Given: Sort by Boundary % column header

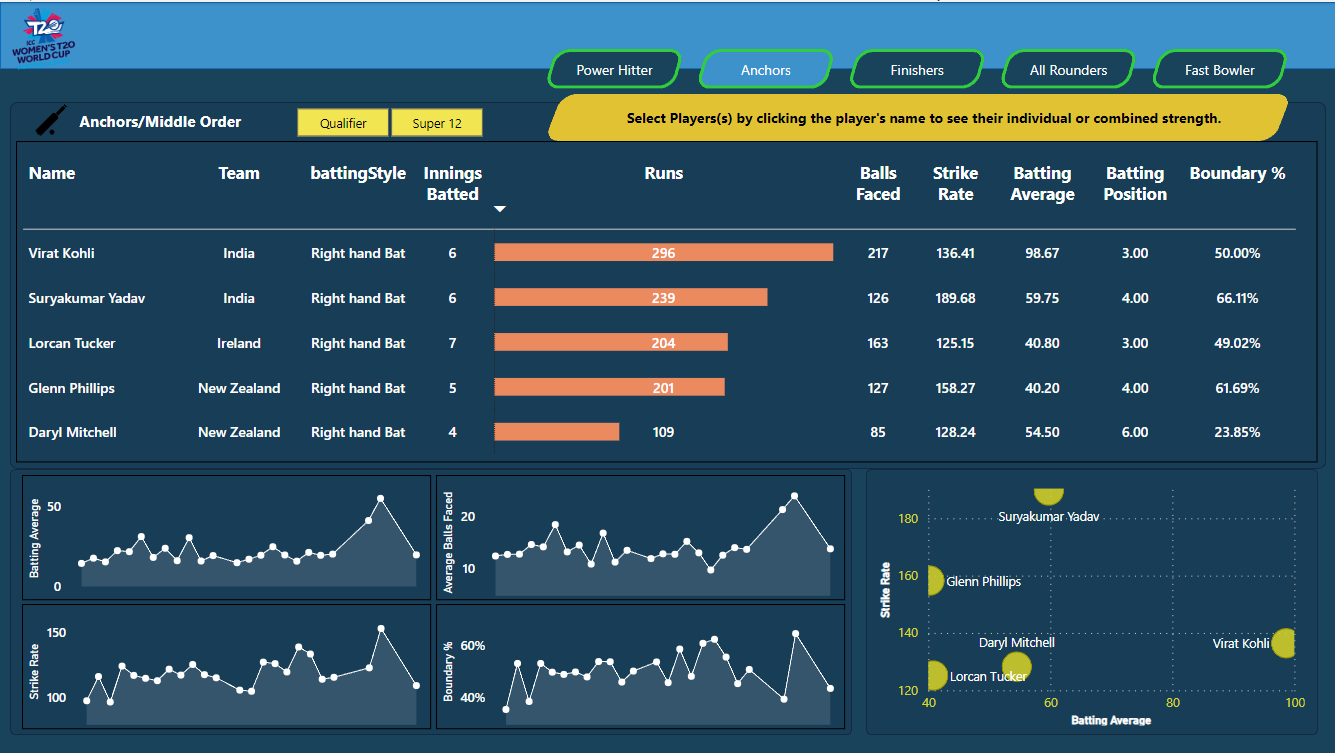Looking at the screenshot, I should [1237, 173].
